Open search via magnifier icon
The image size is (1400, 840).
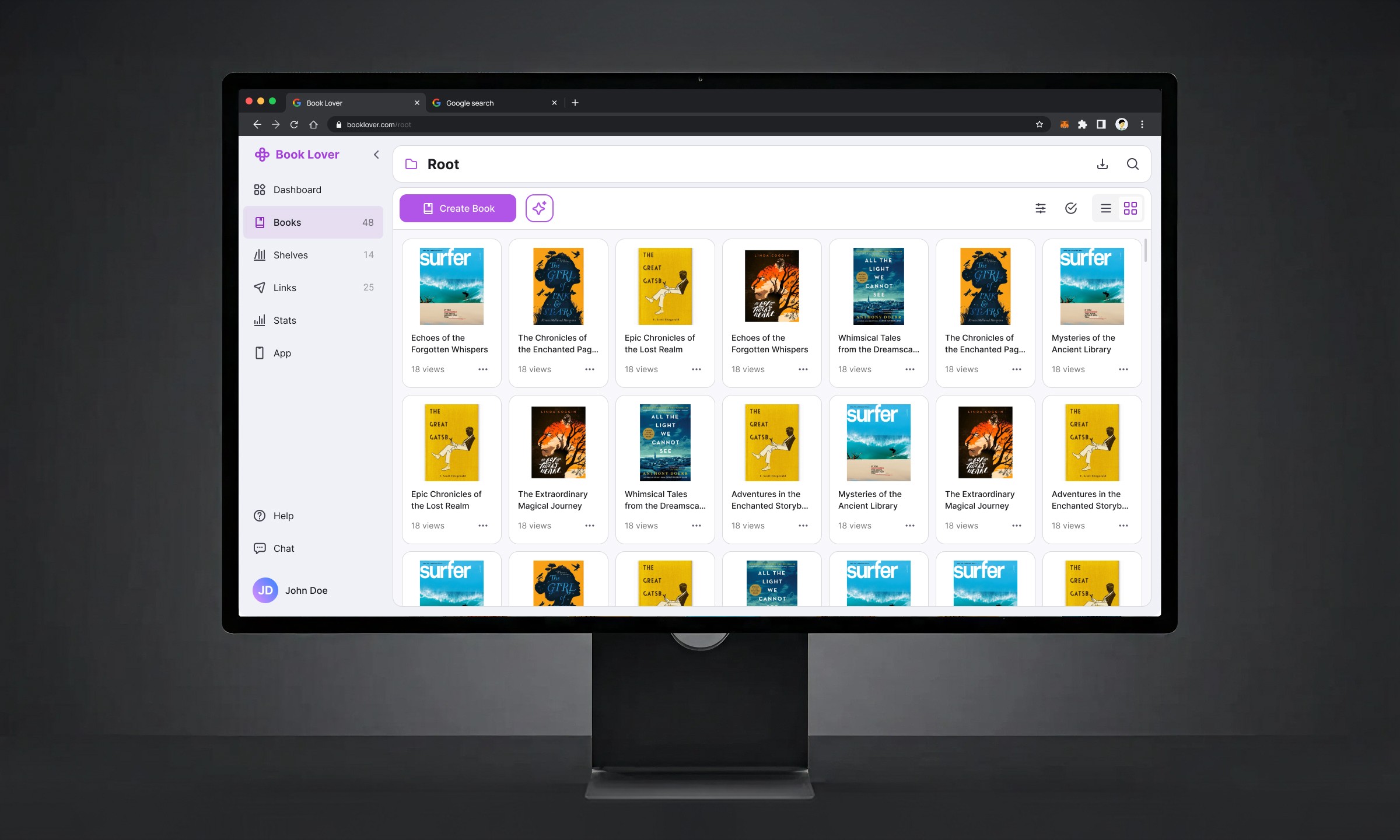1132,164
